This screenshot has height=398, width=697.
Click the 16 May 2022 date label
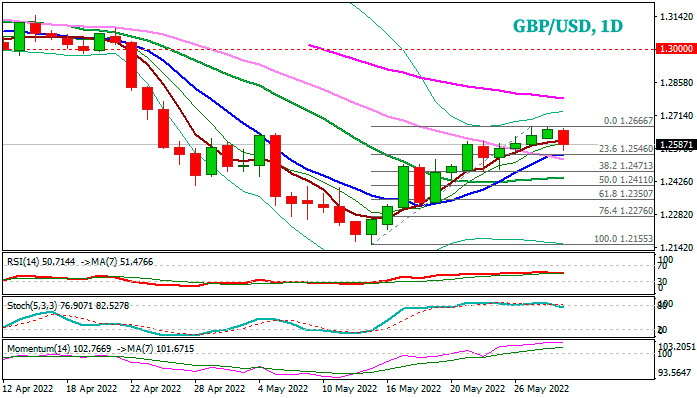pyautogui.click(x=414, y=389)
